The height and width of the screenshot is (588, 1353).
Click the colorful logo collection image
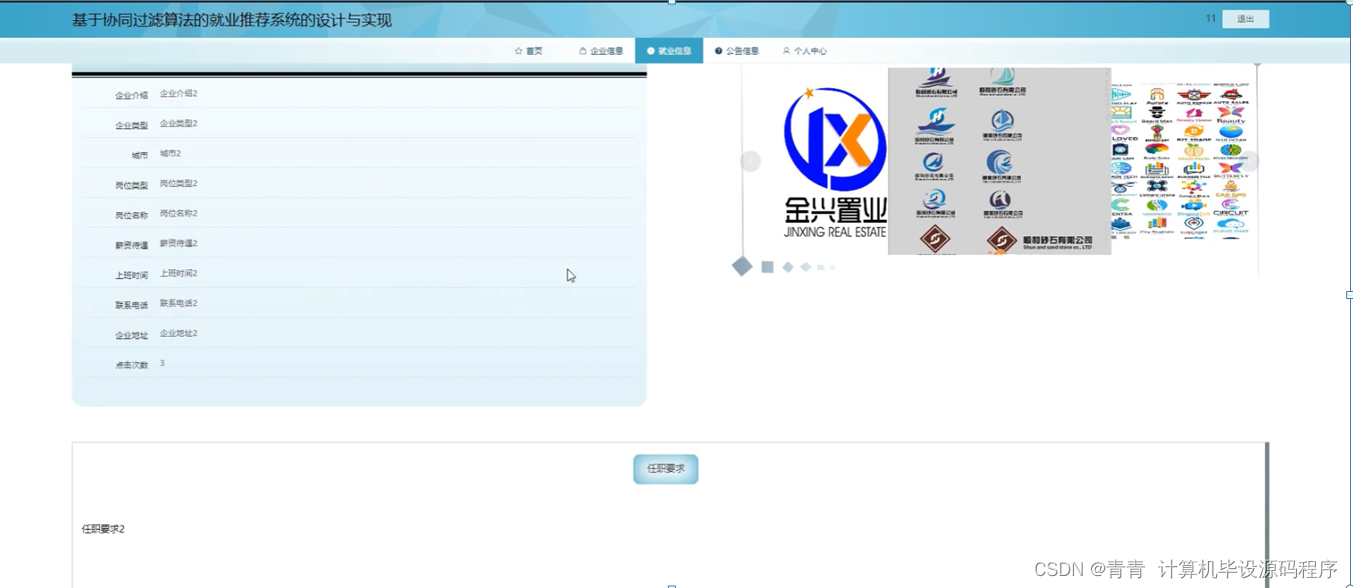pyautogui.click(x=1180, y=161)
